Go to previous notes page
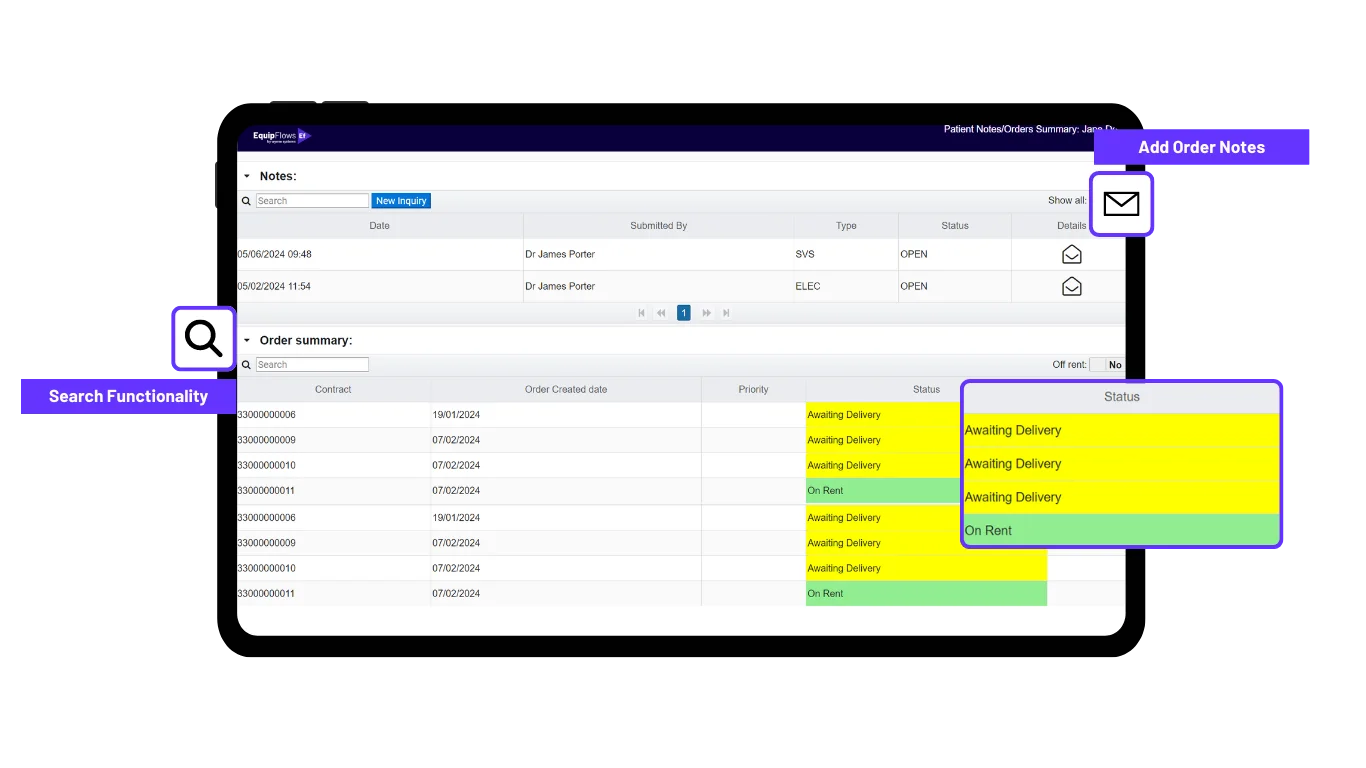 pyautogui.click(x=661, y=313)
